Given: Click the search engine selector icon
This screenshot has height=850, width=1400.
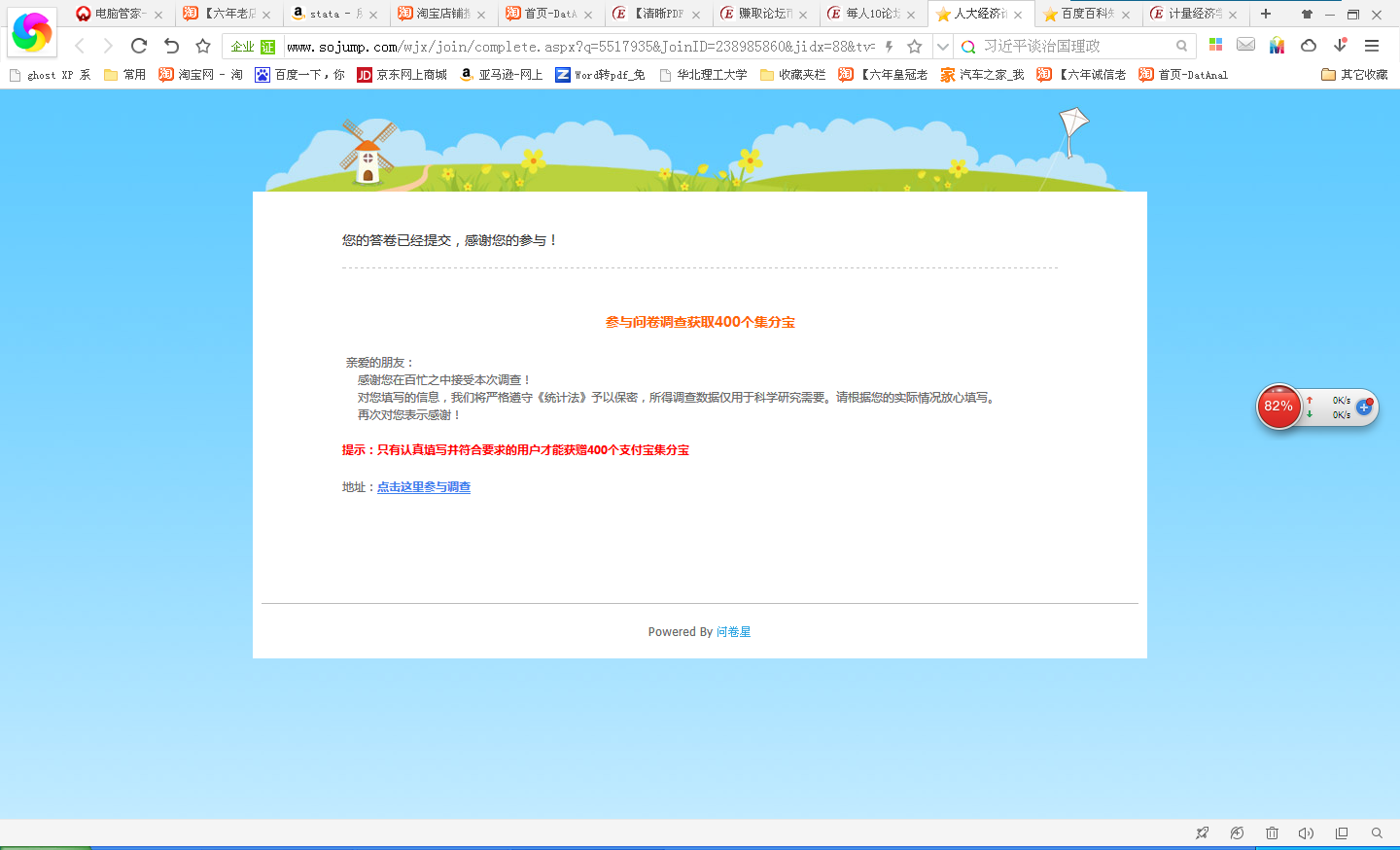Looking at the screenshot, I should tap(968, 47).
